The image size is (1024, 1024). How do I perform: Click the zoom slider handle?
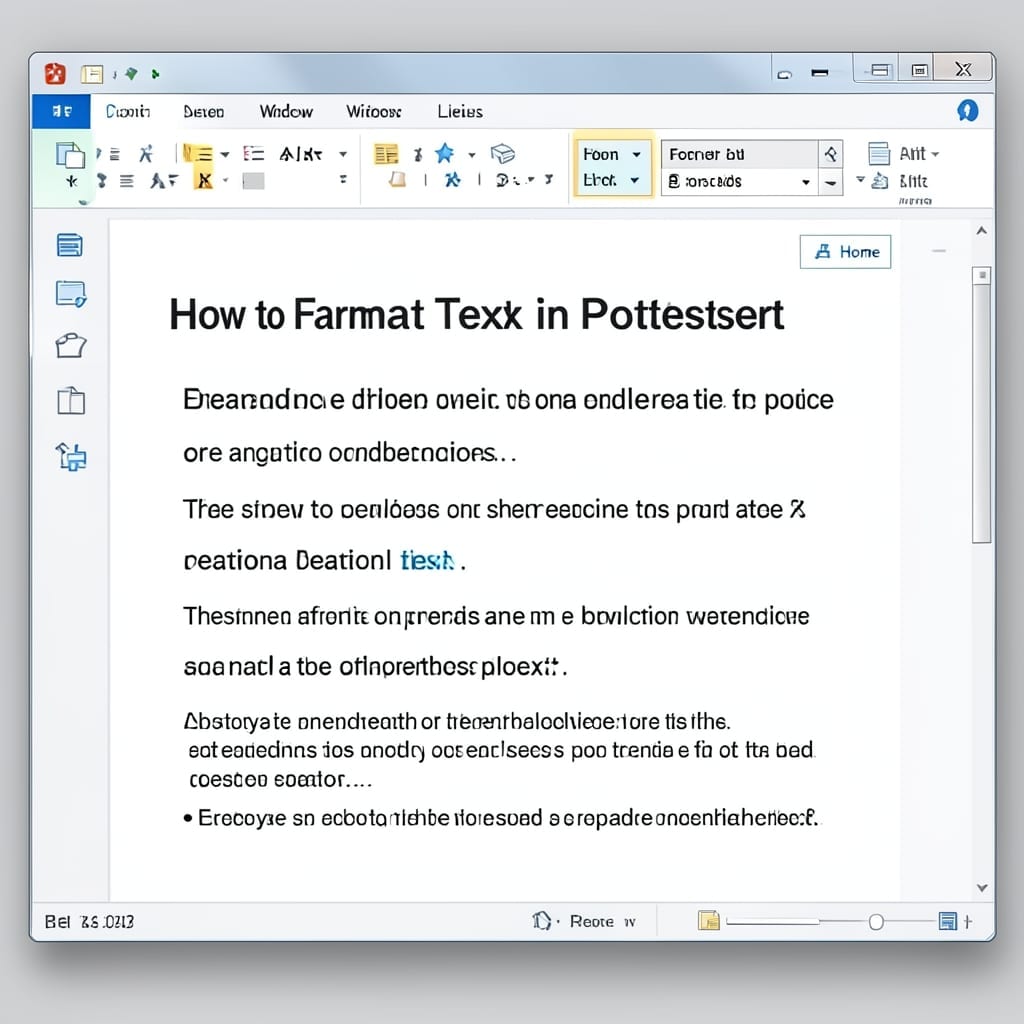click(876, 921)
